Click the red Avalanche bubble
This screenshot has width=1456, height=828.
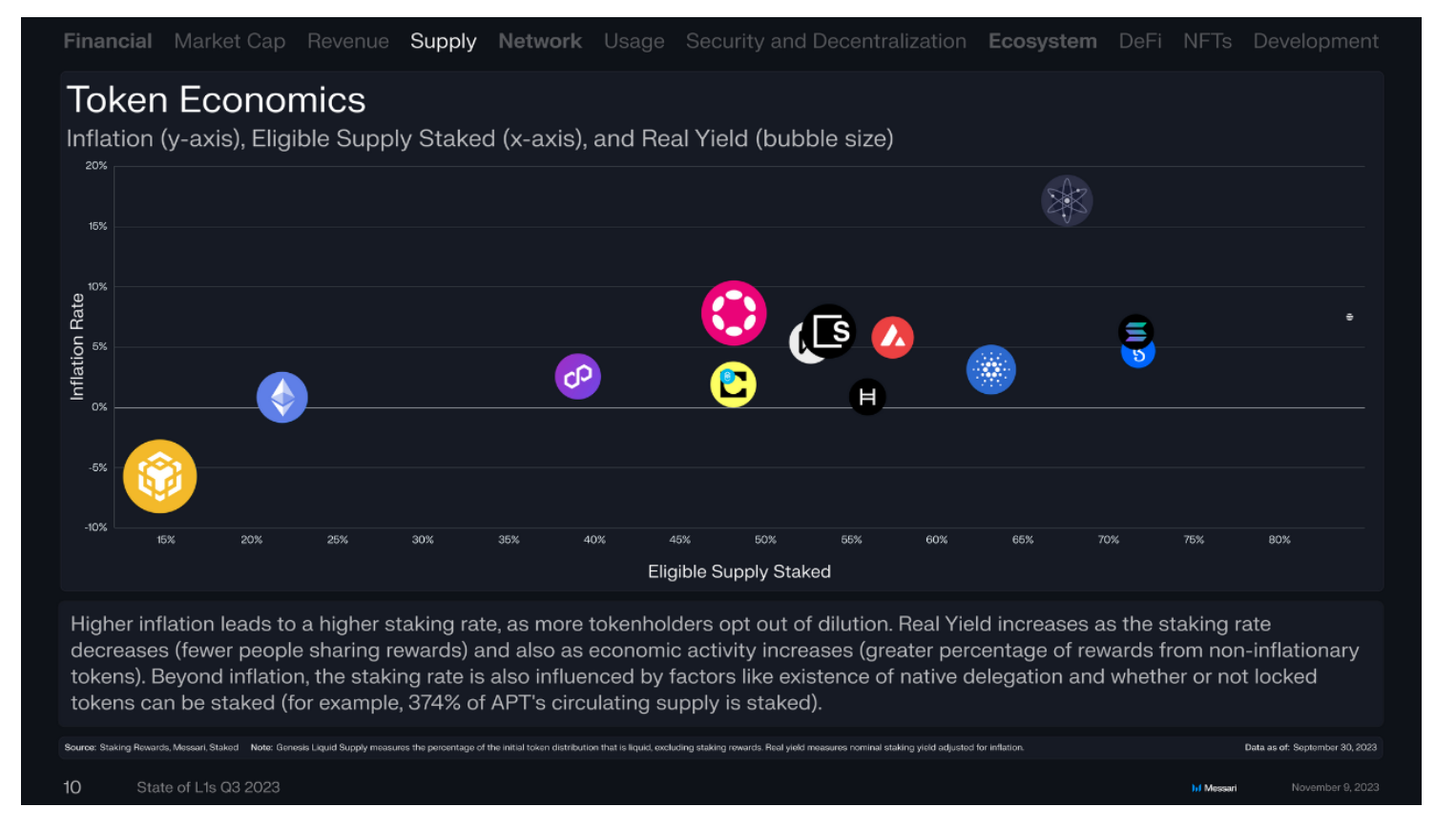pos(893,338)
